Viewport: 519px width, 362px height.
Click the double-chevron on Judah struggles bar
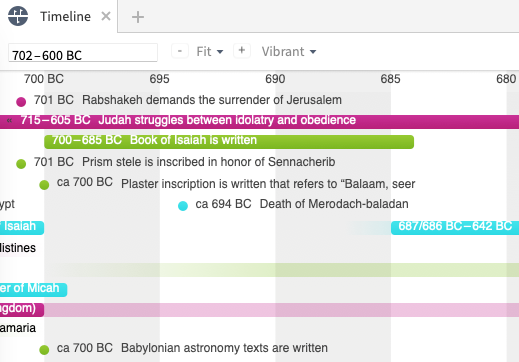(x=9, y=121)
